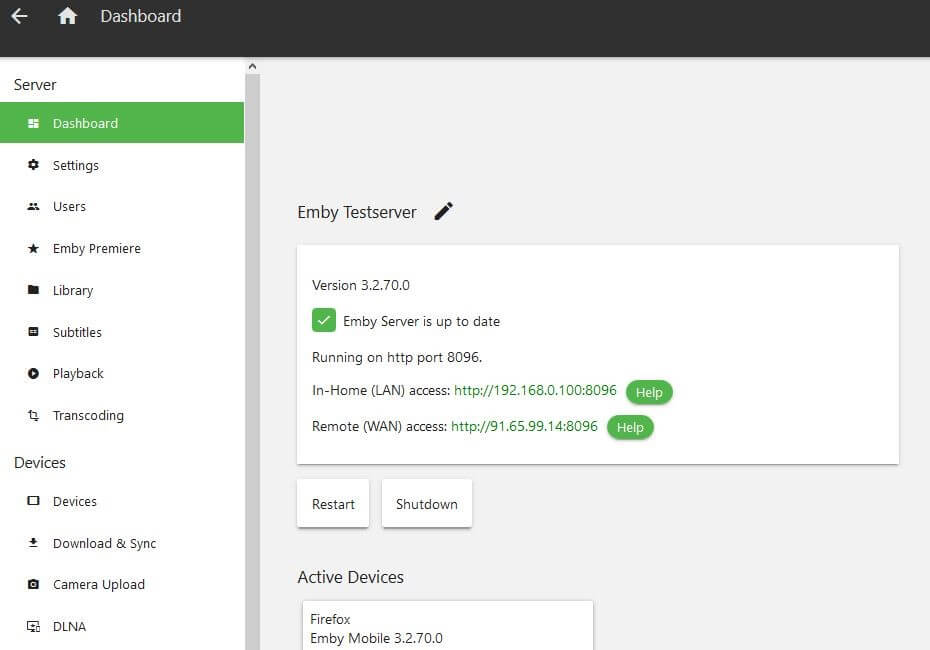Screen dimensions: 930x650
Task: Click the Dashboard title in header
Action: point(141,16)
